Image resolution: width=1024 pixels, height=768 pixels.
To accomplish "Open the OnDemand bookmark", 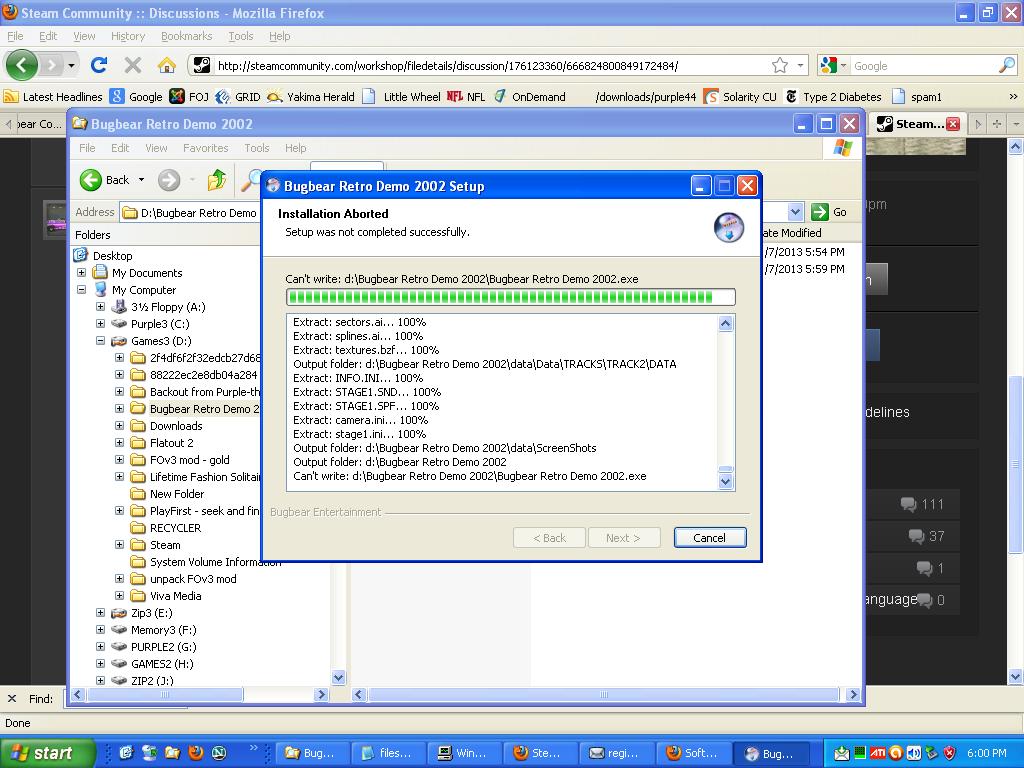I will [x=530, y=97].
